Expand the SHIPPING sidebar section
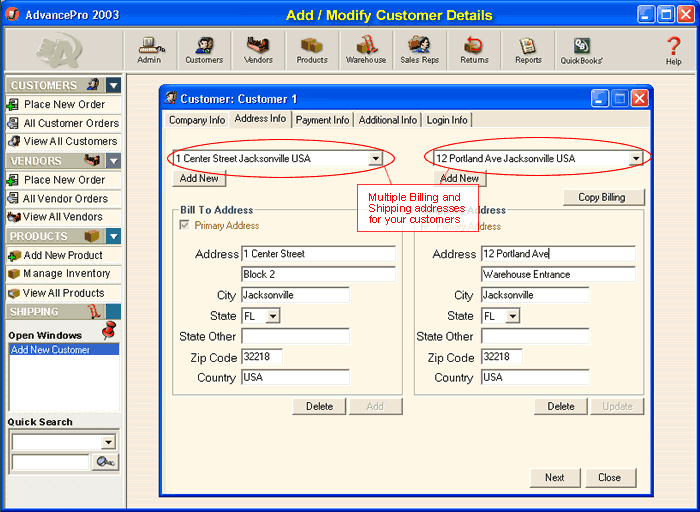Screen dimensions: 700x512 click(113, 312)
